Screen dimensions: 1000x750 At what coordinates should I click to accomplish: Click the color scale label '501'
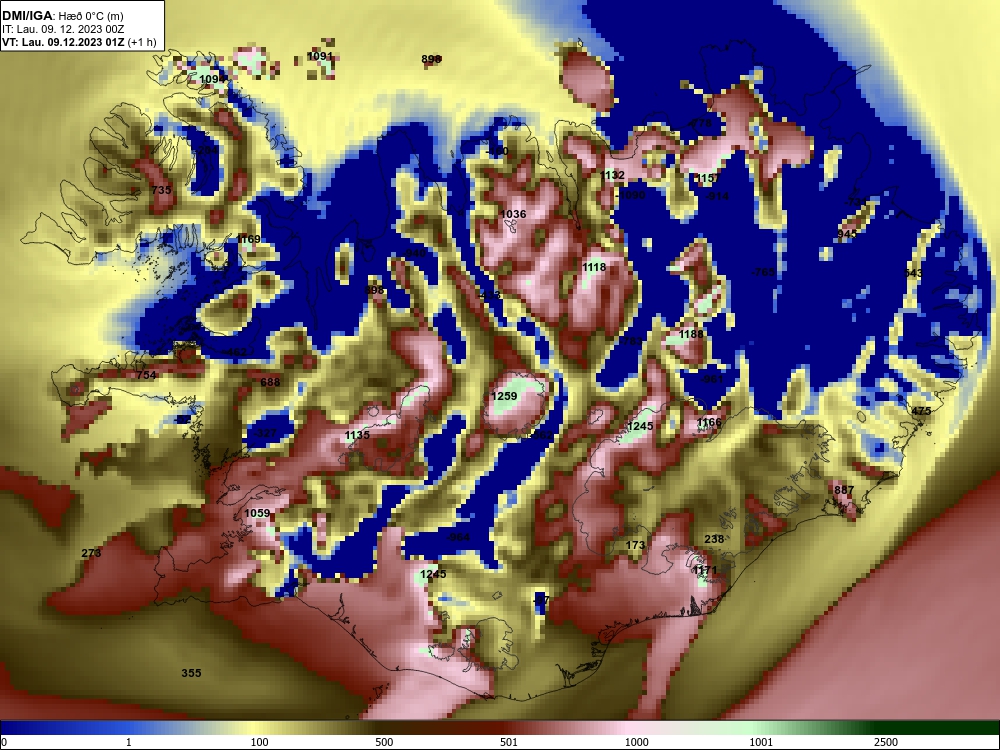tap(508, 742)
